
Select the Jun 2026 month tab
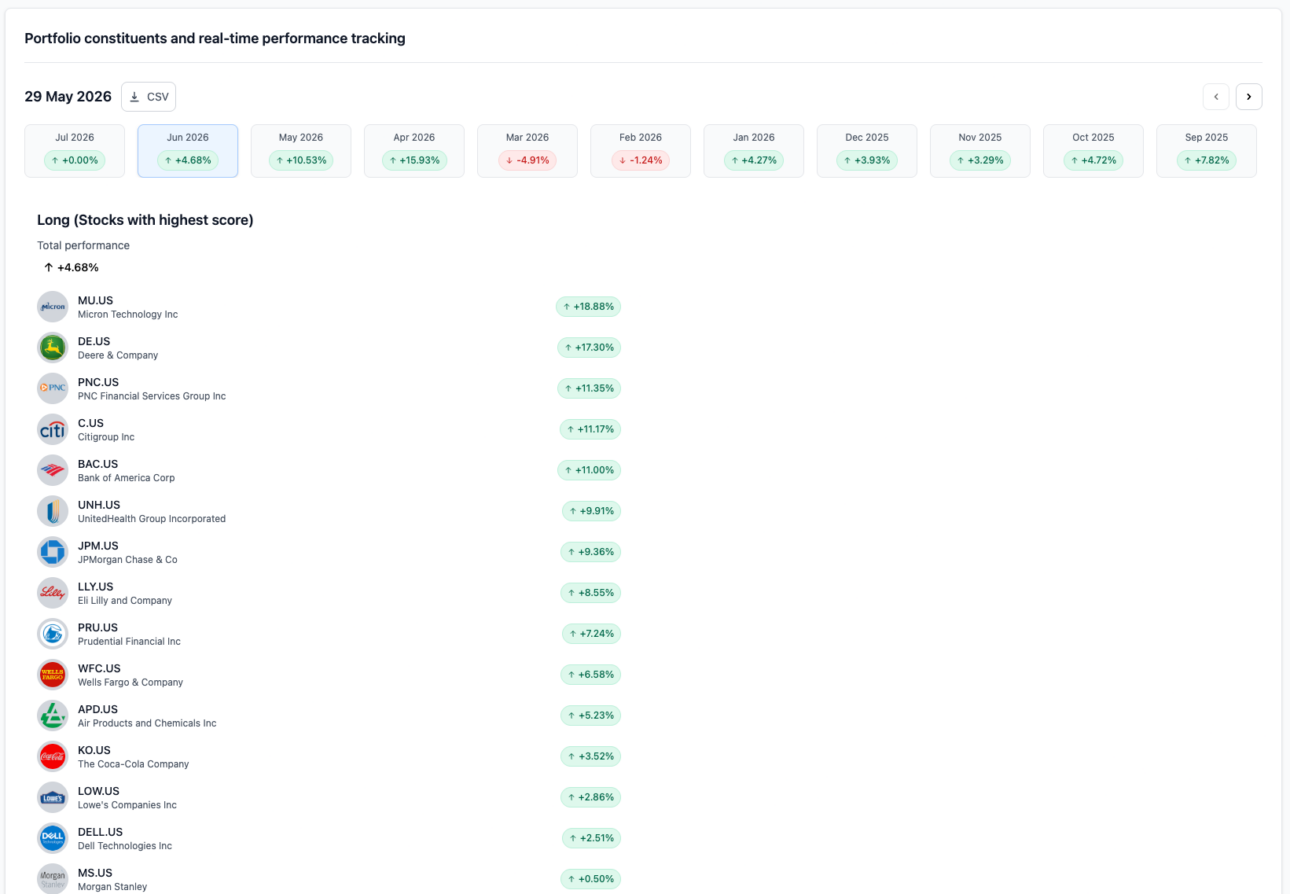click(188, 151)
